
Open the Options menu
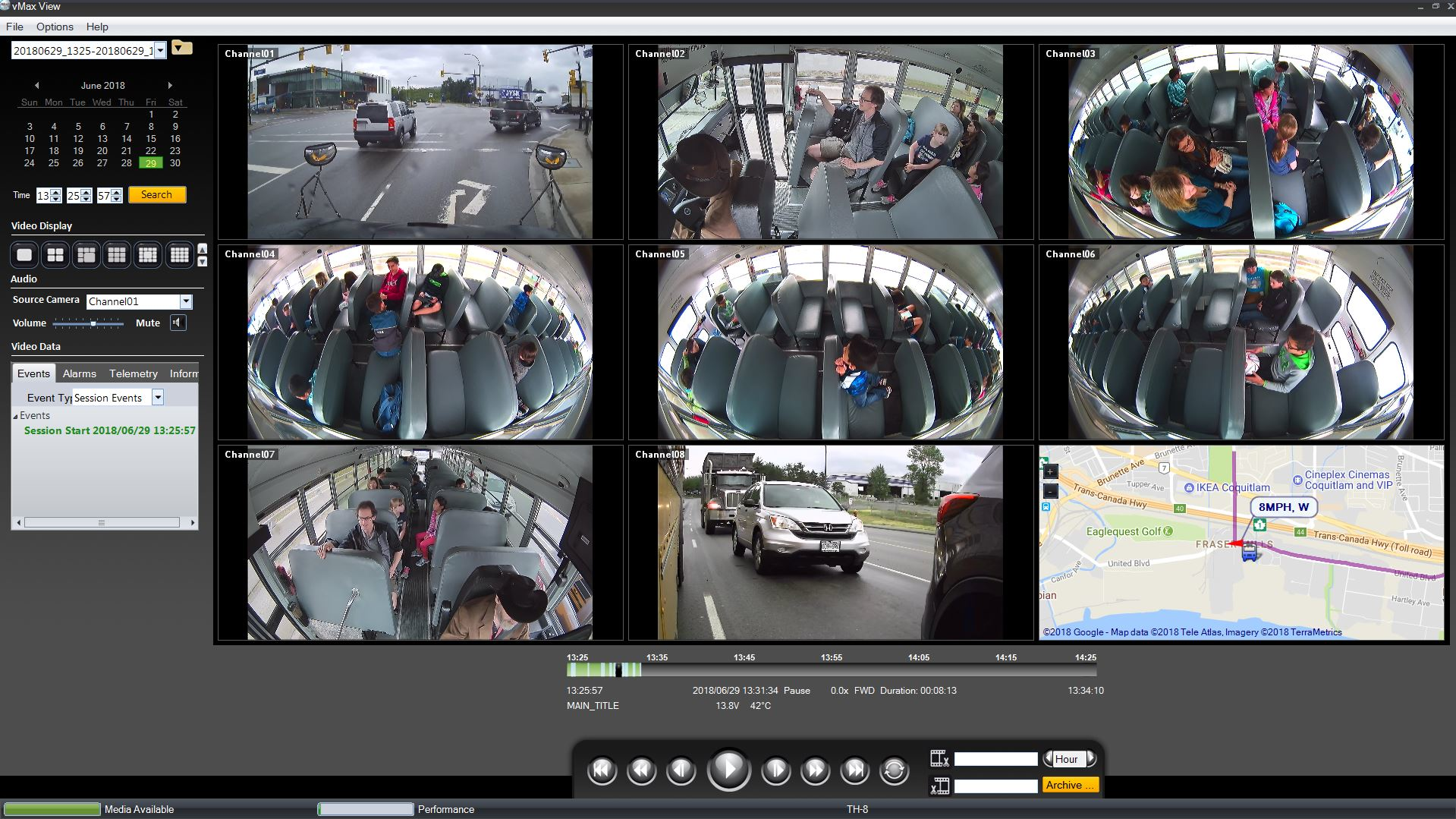click(x=54, y=27)
